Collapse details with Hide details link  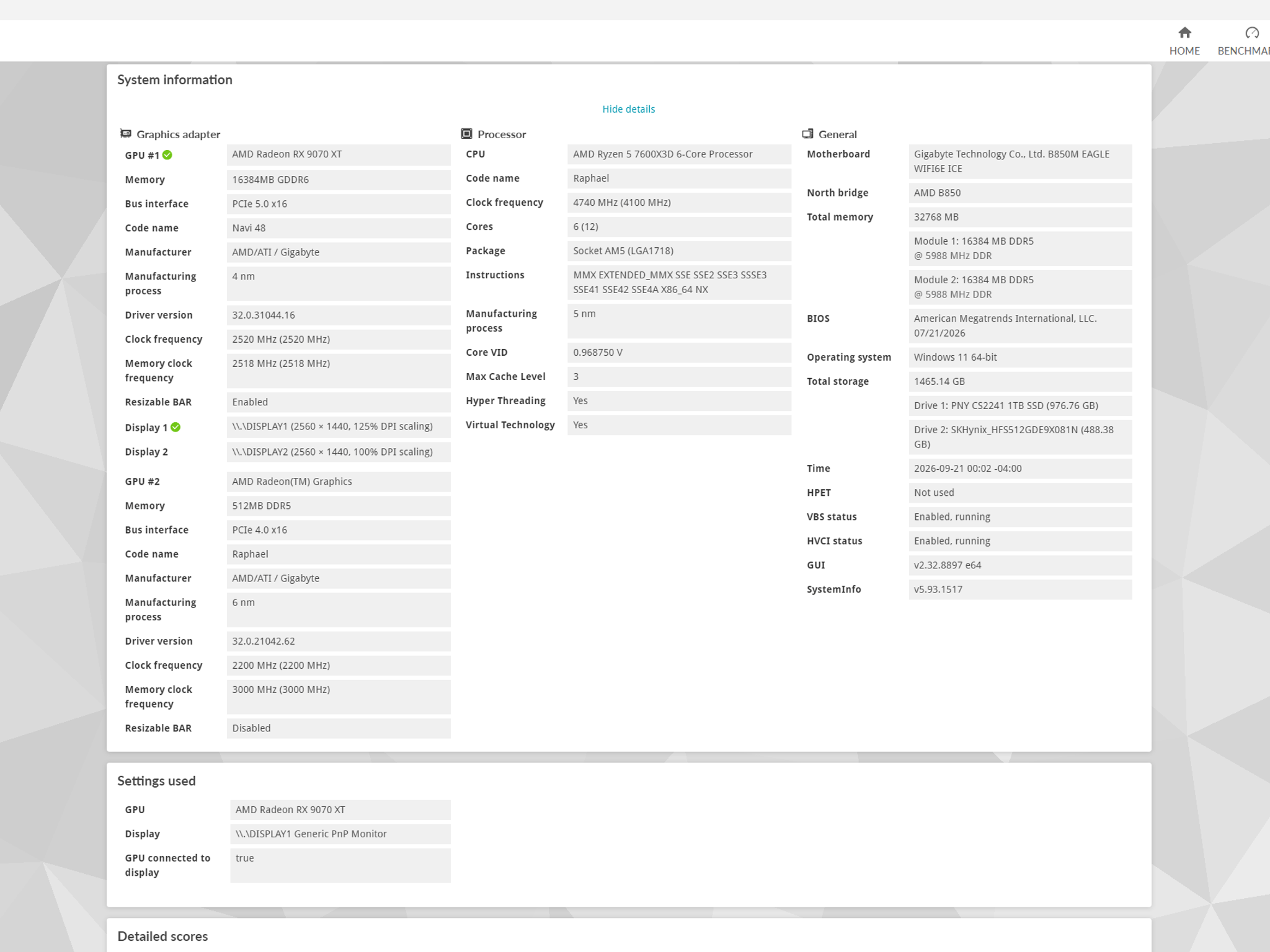(x=628, y=109)
